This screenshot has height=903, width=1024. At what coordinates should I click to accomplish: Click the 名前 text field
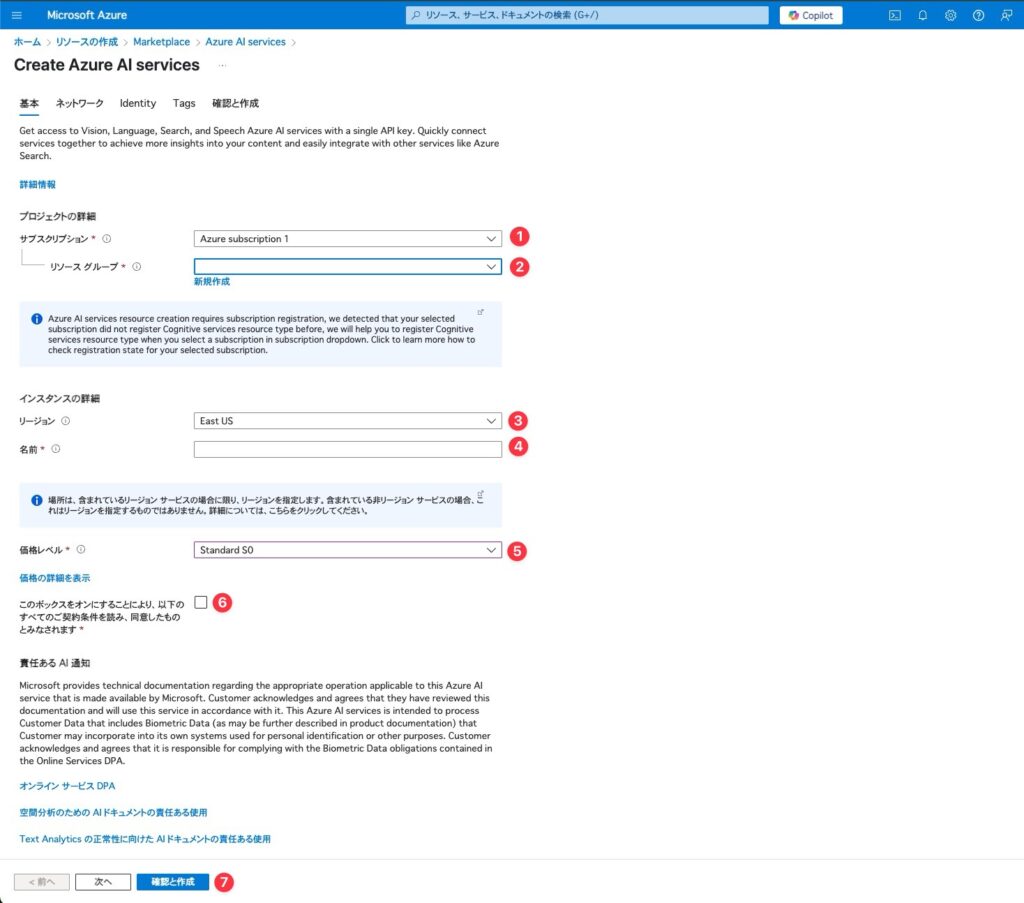tap(347, 449)
